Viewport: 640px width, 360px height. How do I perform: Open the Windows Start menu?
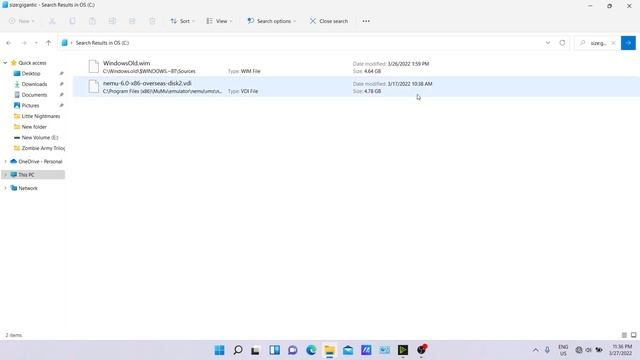click(x=219, y=350)
